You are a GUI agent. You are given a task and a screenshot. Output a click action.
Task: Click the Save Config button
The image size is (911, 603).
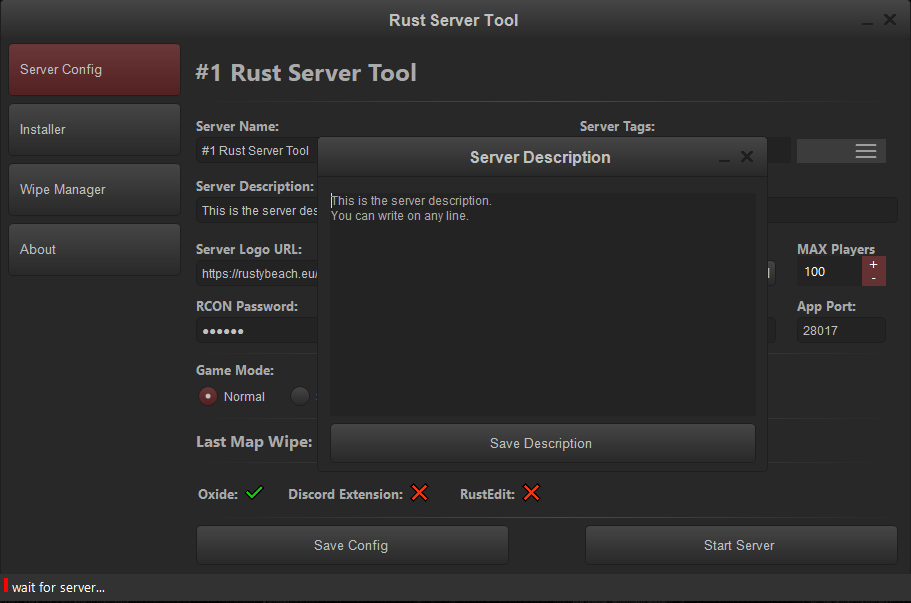pos(351,545)
